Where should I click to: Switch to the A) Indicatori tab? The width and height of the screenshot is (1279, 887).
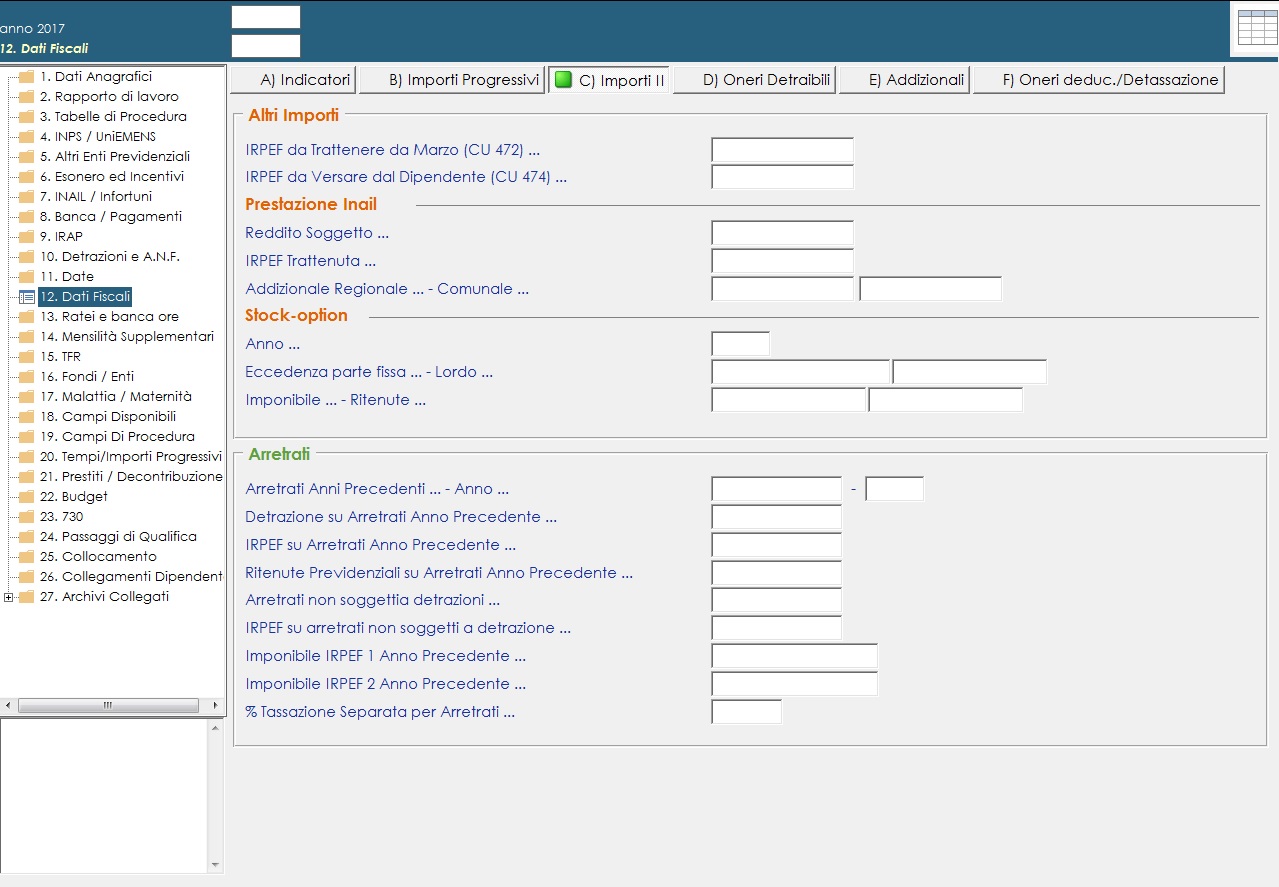(293, 80)
